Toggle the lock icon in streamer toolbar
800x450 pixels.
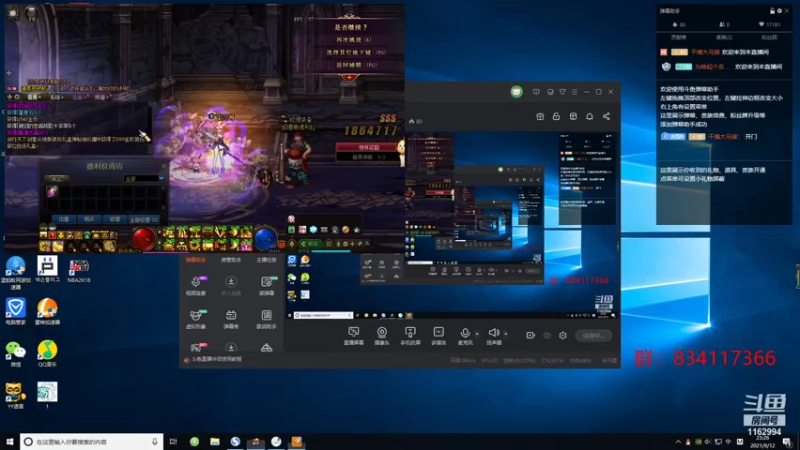click(556, 116)
